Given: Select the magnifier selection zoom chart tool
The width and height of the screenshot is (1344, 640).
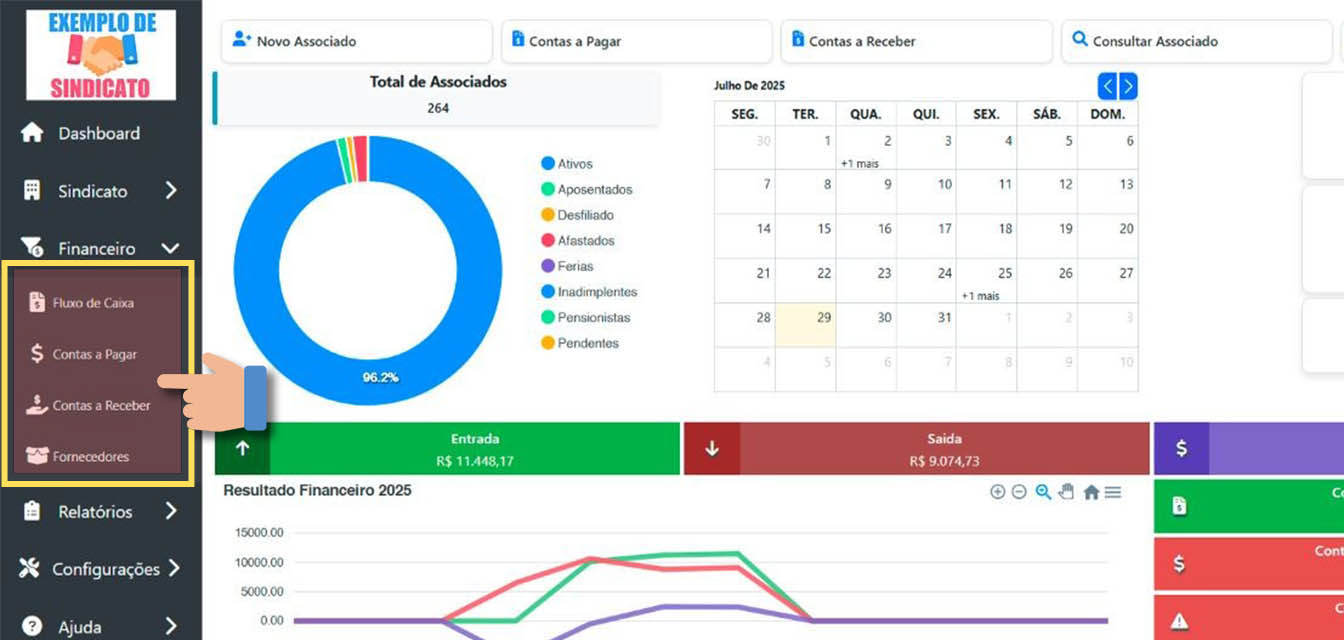Looking at the screenshot, I should 1043,492.
